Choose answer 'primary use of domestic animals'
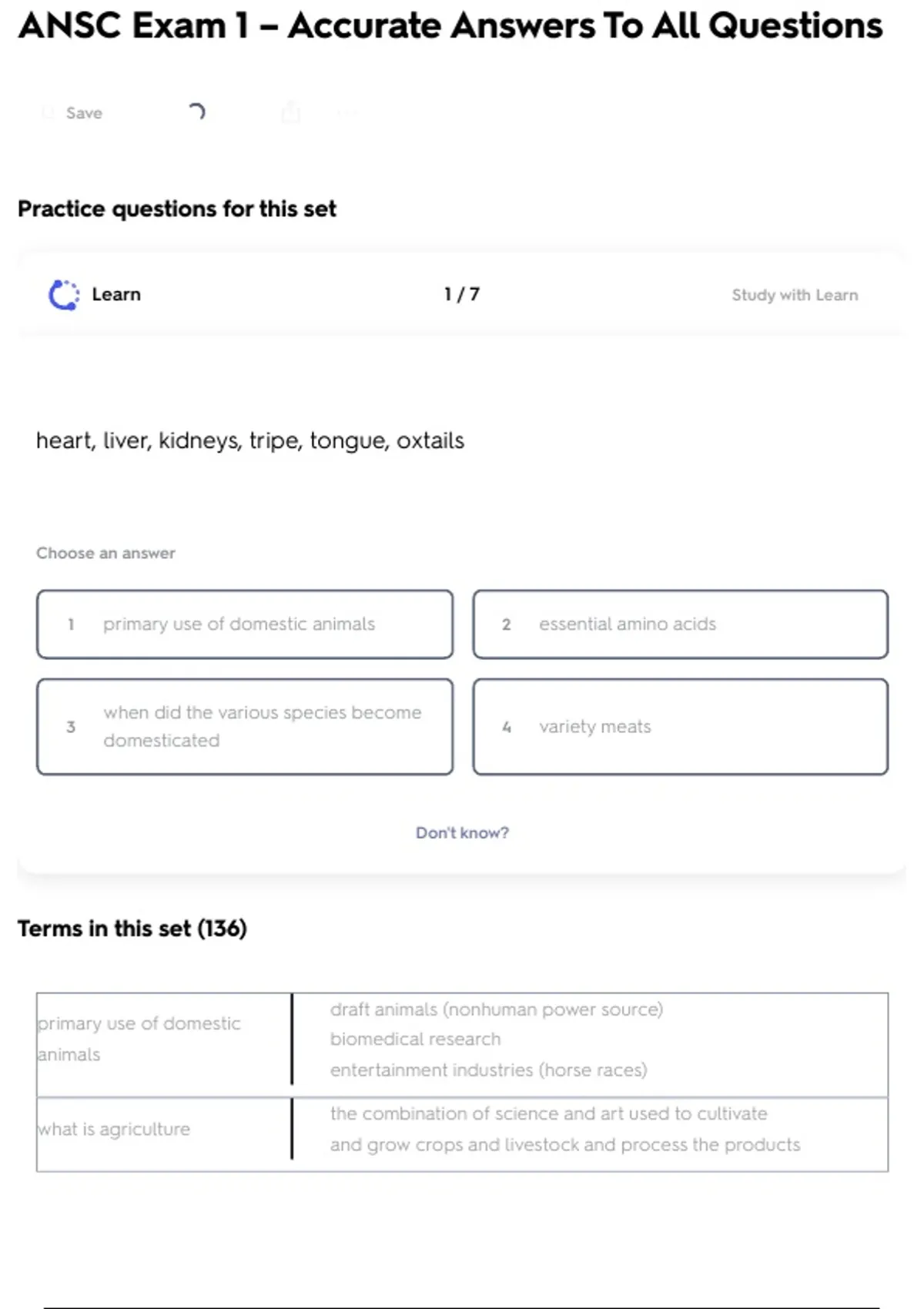Viewport: 924px width, 1309px height. (x=245, y=624)
